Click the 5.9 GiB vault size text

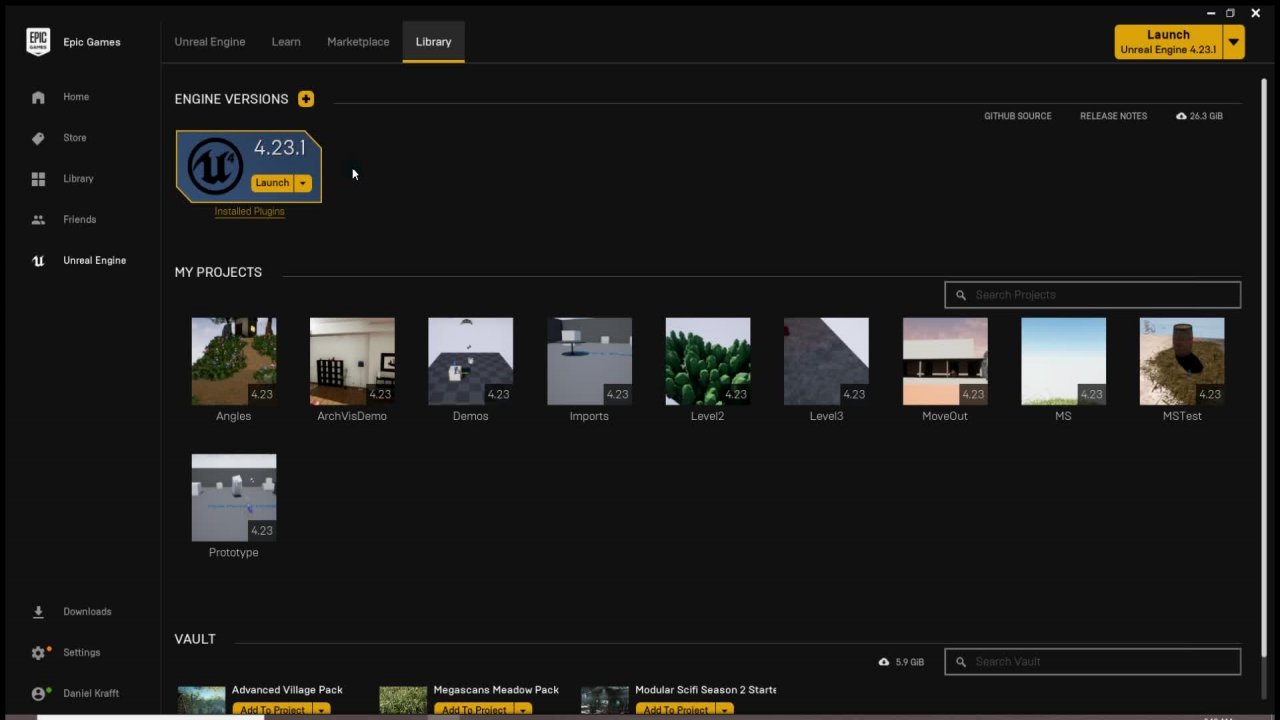909,662
